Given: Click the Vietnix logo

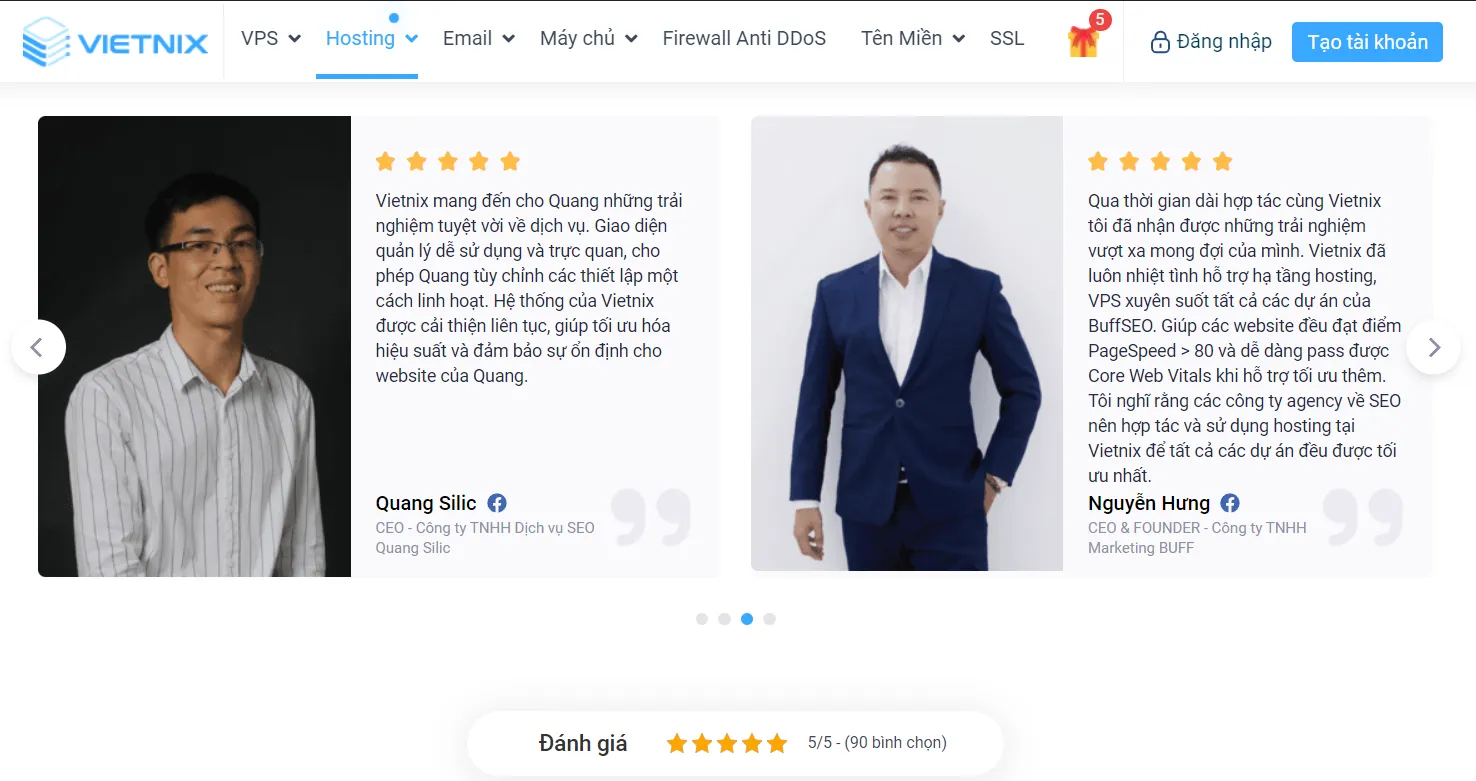Looking at the screenshot, I should coord(115,42).
